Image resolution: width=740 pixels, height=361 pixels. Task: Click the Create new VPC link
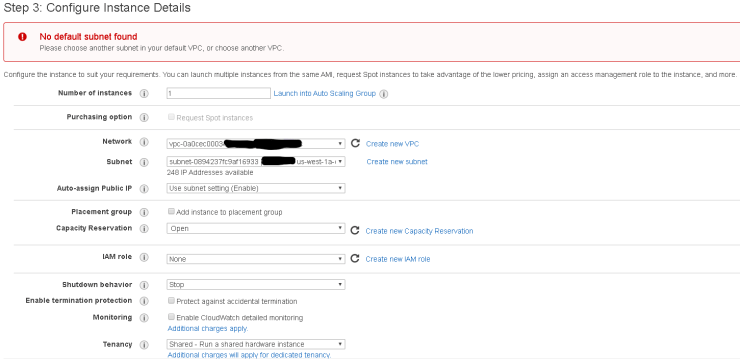[393, 144]
